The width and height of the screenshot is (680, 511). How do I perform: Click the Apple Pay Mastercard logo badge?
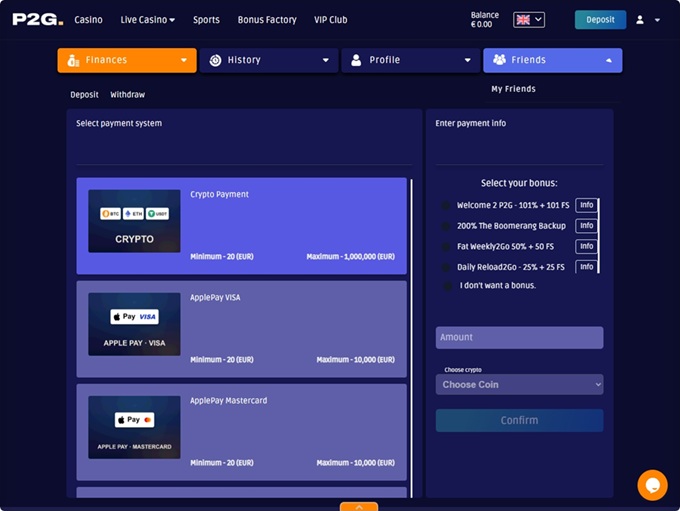click(x=134, y=420)
